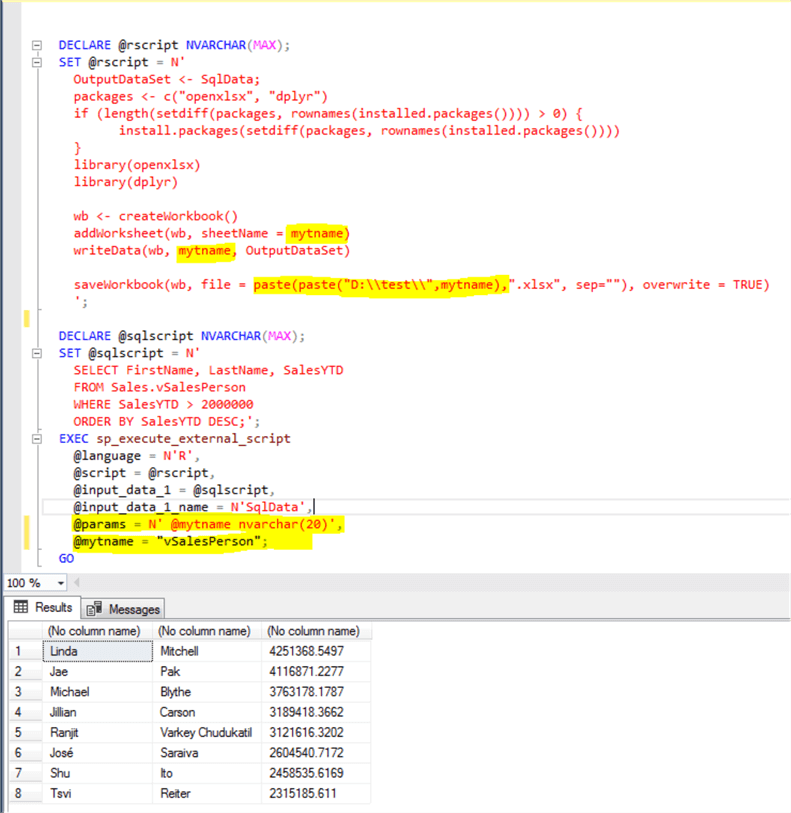Image resolution: width=791 pixels, height=813 pixels.
Task: Click 'library(openxlsx)' code line
Action: coord(137,165)
